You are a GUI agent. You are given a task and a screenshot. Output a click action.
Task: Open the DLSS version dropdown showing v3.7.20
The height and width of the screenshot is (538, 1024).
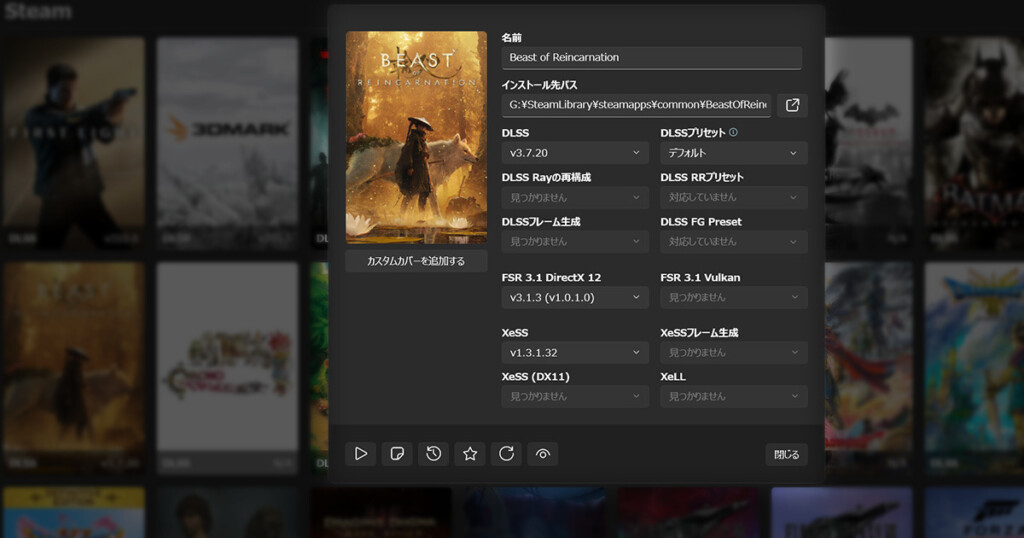(x=575, y=153)
